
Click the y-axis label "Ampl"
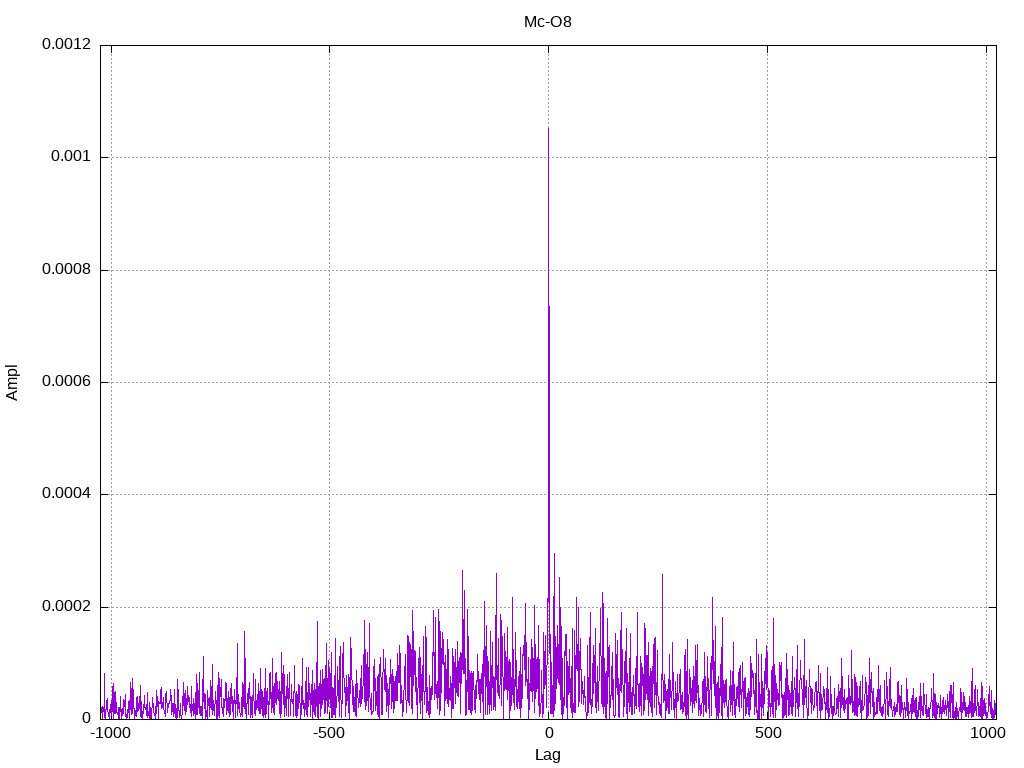click(12, 382)
